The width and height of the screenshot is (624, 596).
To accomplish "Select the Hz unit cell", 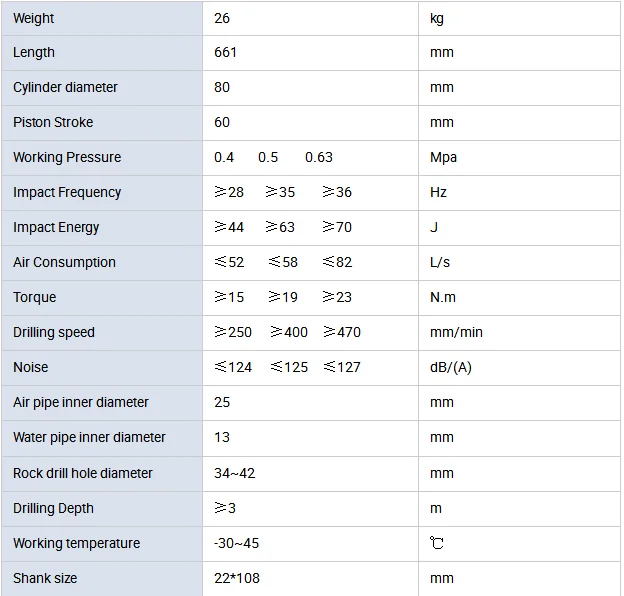I will pyautogui.click(x=438, y=192).
